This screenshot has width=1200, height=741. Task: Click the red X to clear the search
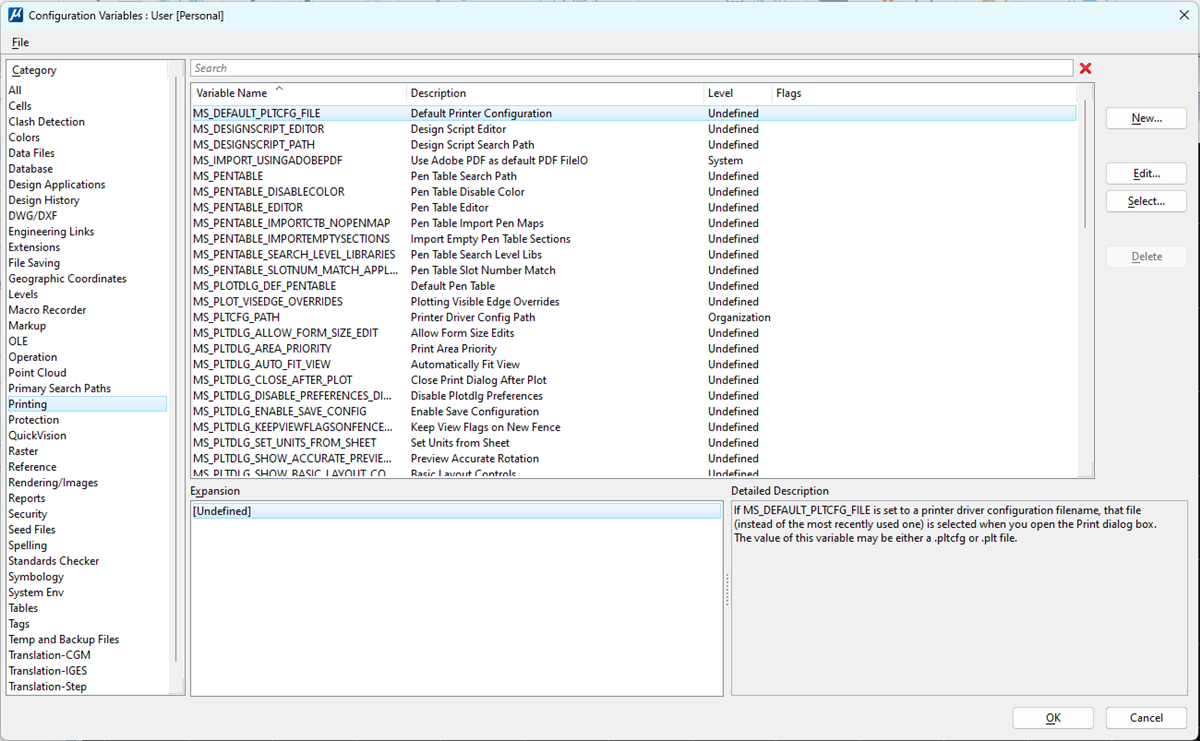[x=1086, y=68]
